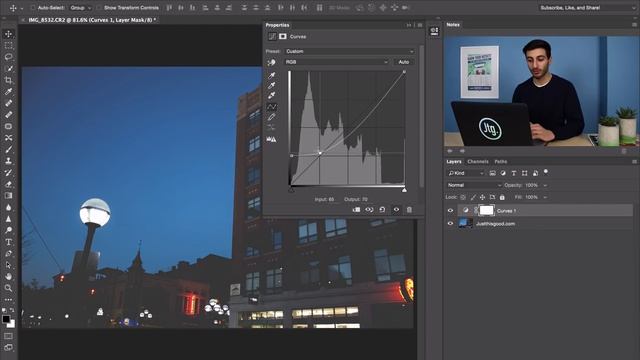Pick the white point eyedropper in Curves

pyautogui.click(x=271, y=96)
